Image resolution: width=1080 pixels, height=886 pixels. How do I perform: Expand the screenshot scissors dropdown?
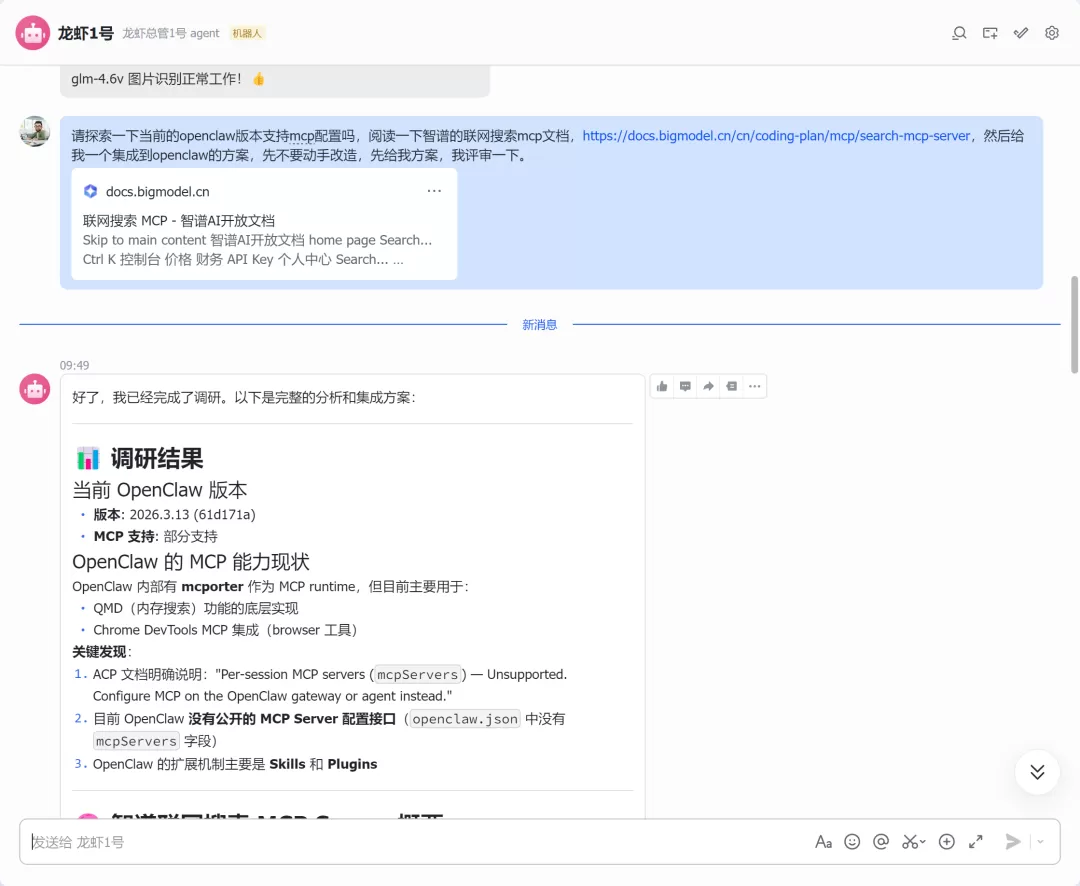click(923, 842)
